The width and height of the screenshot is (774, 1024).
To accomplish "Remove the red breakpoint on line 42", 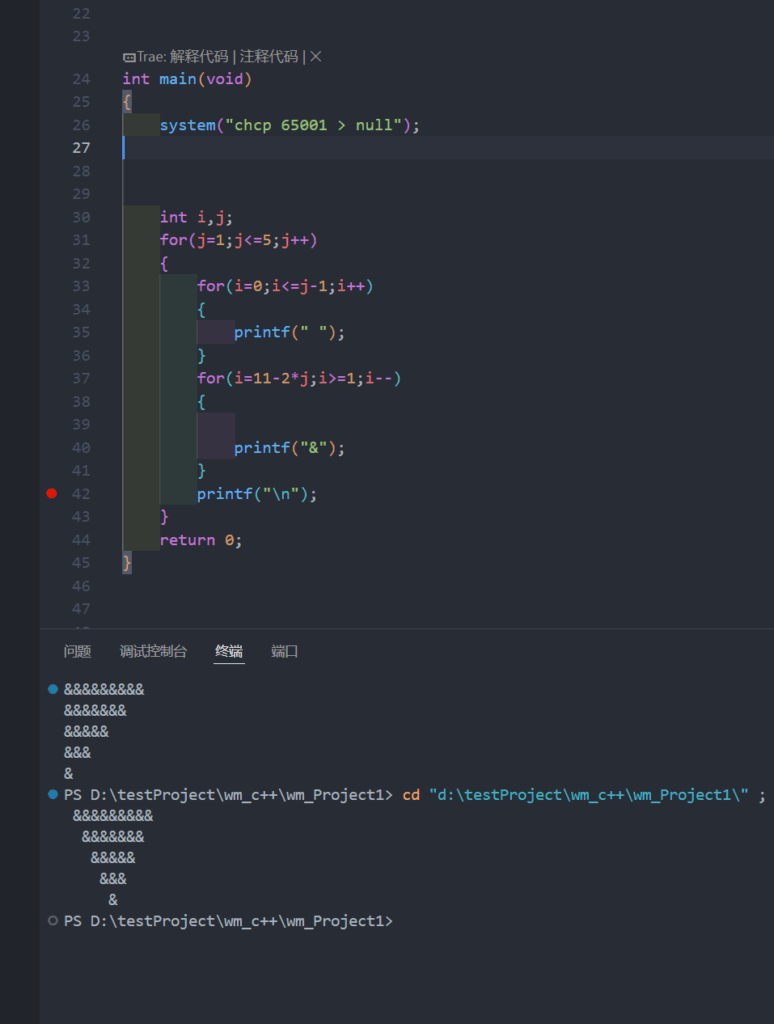I will pos(52,493).
